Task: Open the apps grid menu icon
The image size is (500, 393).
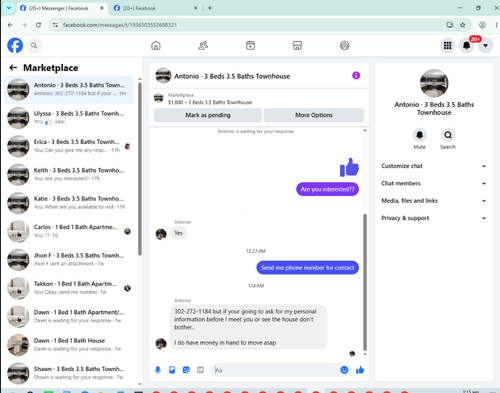Action: (447, 45)
